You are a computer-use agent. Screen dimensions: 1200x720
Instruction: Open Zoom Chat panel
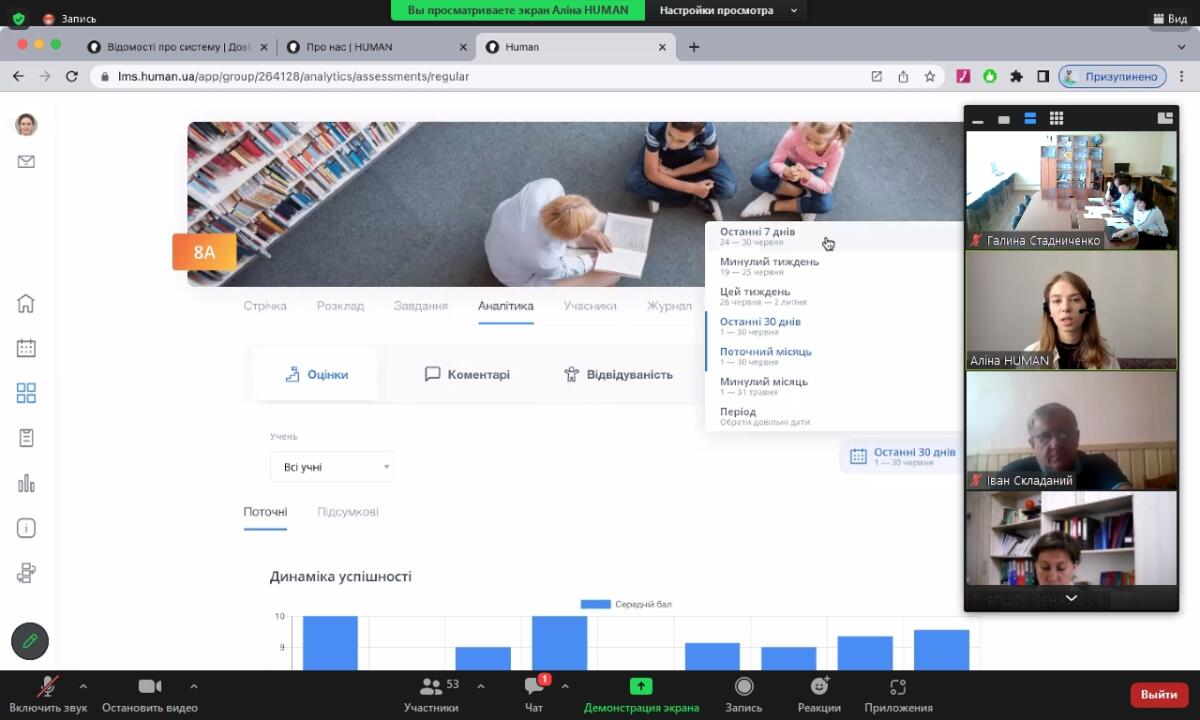point(535,694)
